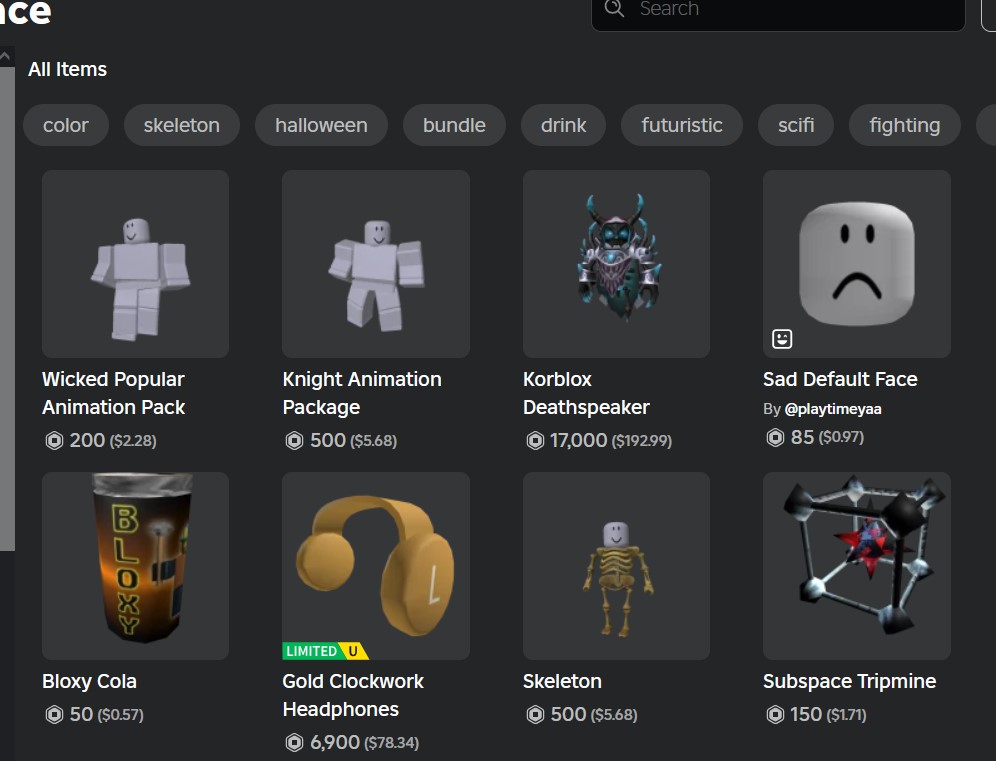The height and width of the screenshot is (761, 996).
Task: Filter by the futuristic tag
Action: [x=682, y=125]
